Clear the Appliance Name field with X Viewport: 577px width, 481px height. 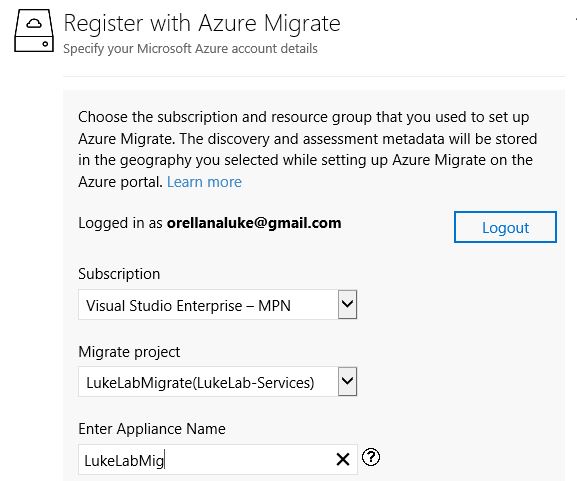coord(343,459)
